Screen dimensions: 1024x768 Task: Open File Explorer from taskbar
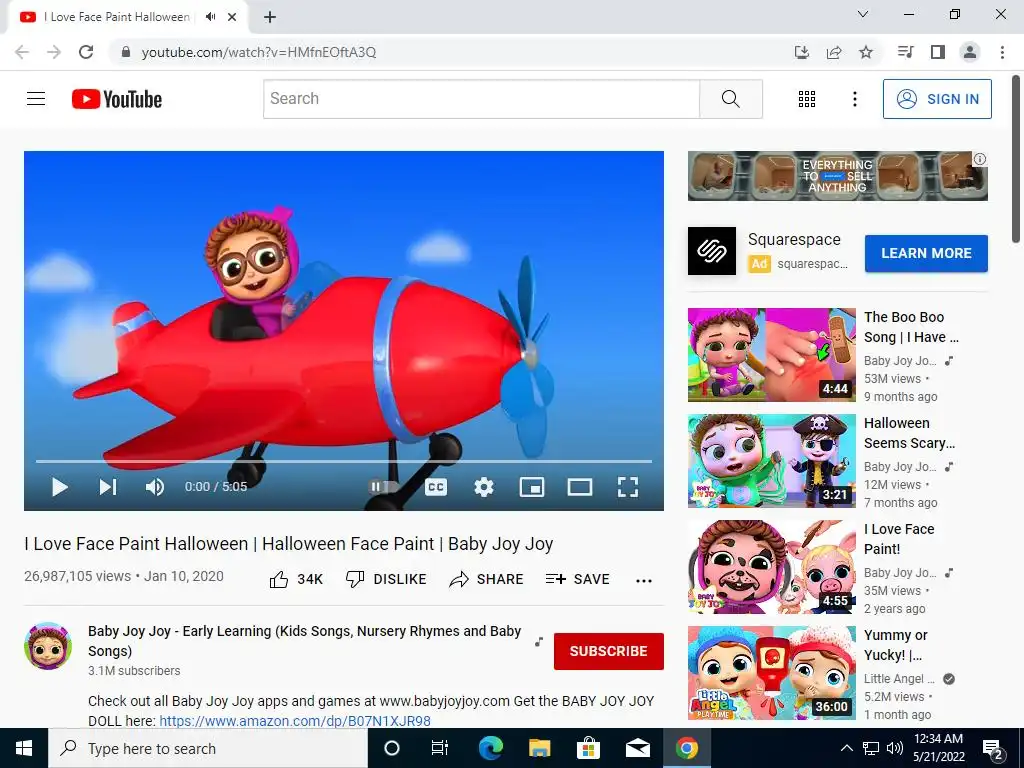[539, 748]
